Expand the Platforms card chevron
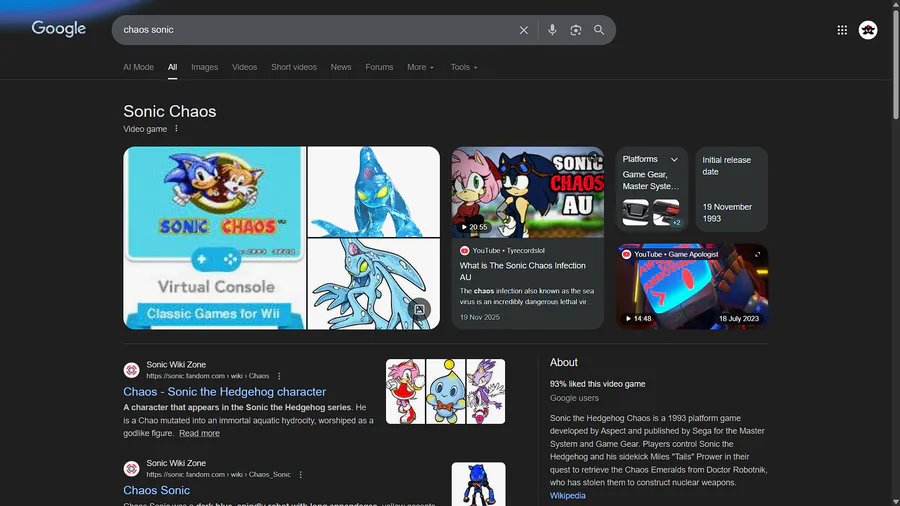 pos(674,159)
